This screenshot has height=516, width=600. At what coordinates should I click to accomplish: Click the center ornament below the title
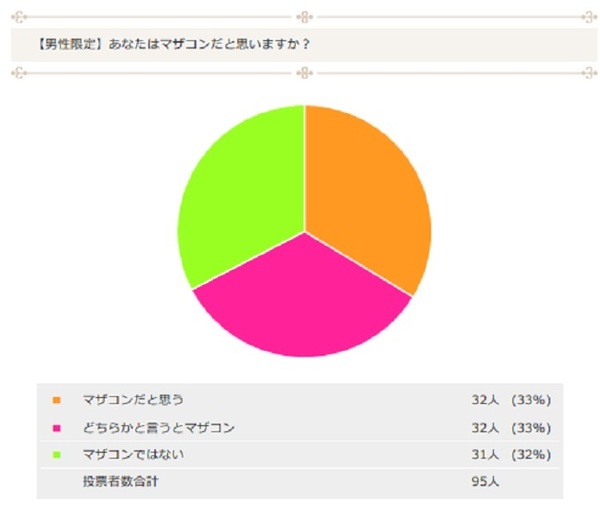(x=302, y=72)
